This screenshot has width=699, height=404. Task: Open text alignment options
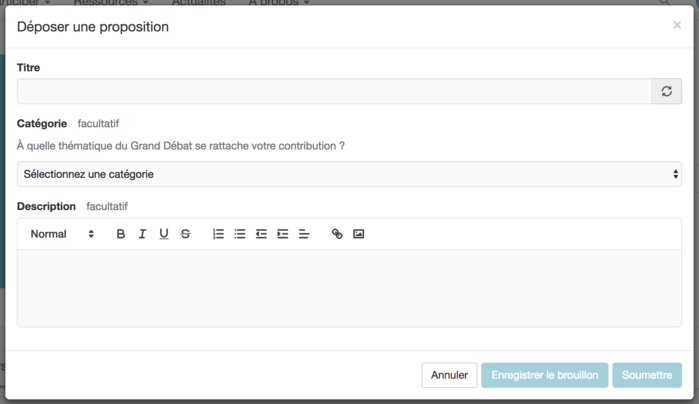(x=304, y=234)
